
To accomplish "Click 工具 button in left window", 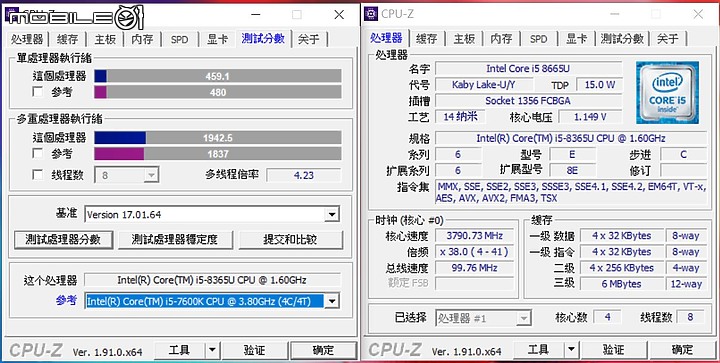I will tap(179, 351).
